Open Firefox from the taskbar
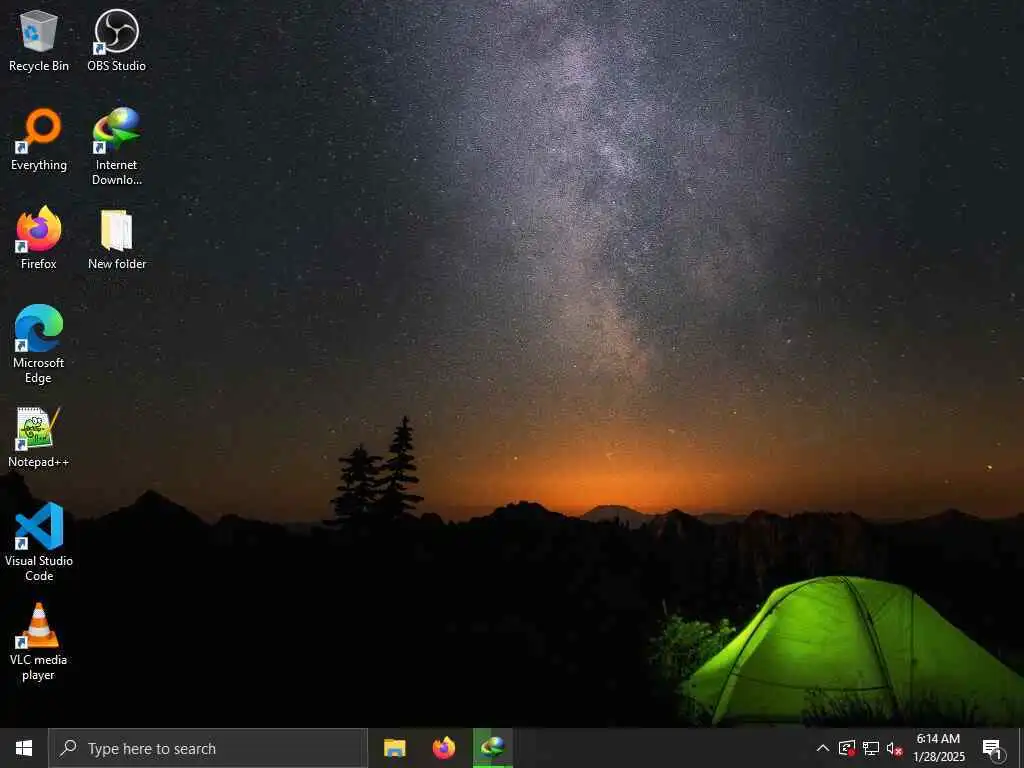1024x768 pixels. pyautogui.click(x=443, y=748)
